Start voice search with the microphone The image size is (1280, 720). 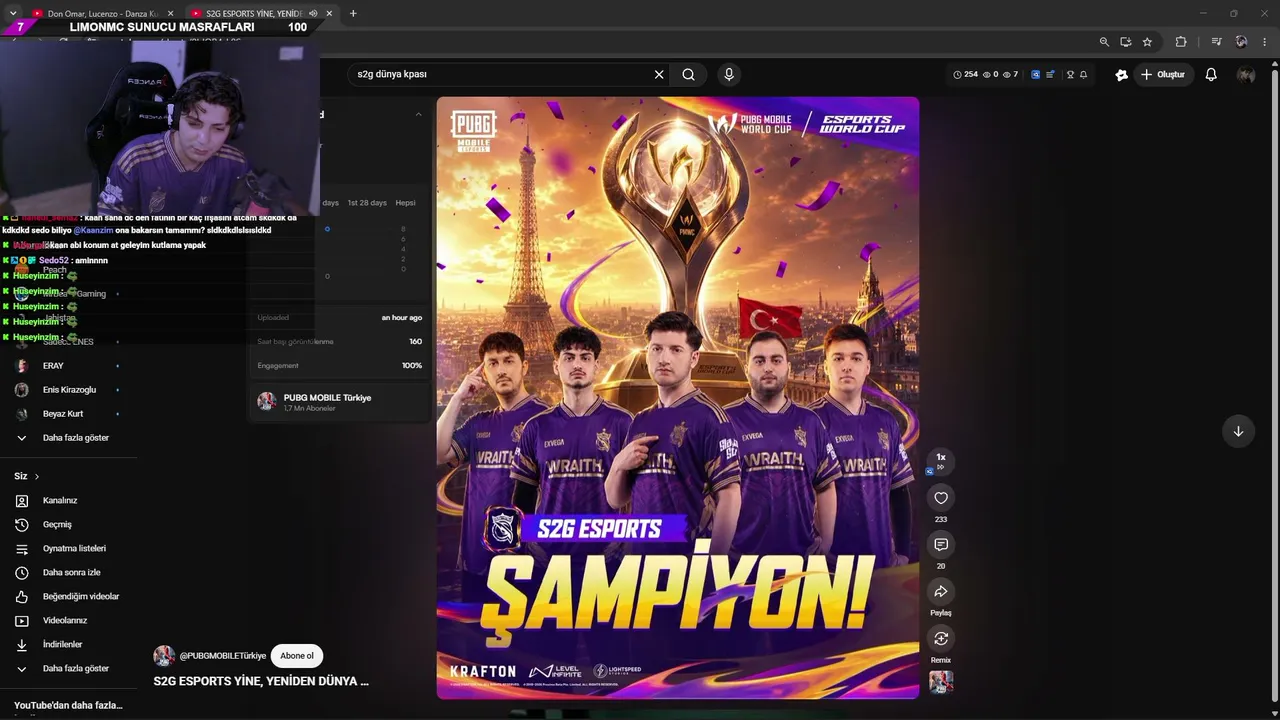click(729, 74)
